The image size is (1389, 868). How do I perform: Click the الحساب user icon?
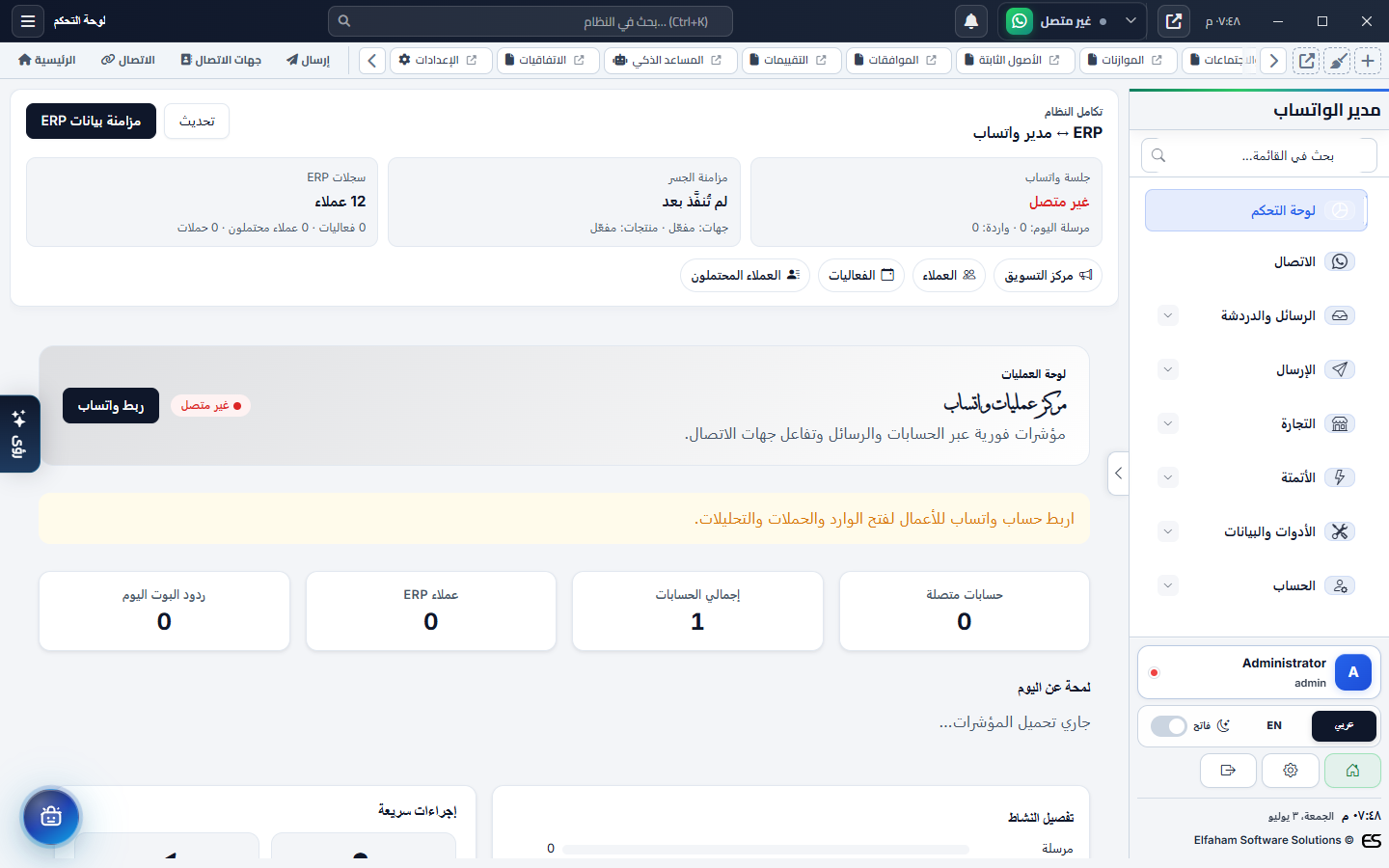(1340, 585)
